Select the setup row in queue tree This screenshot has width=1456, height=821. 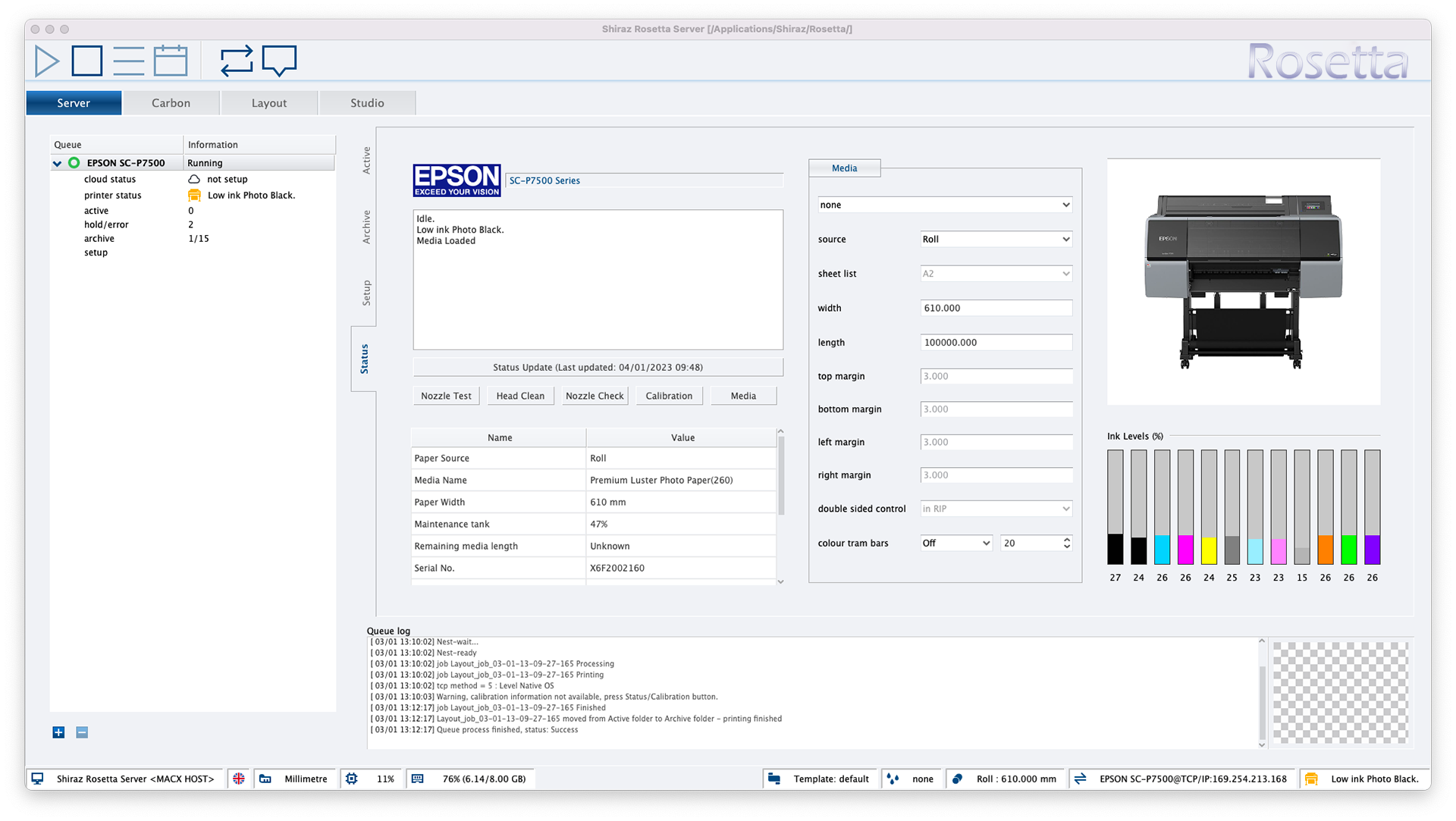193,253
